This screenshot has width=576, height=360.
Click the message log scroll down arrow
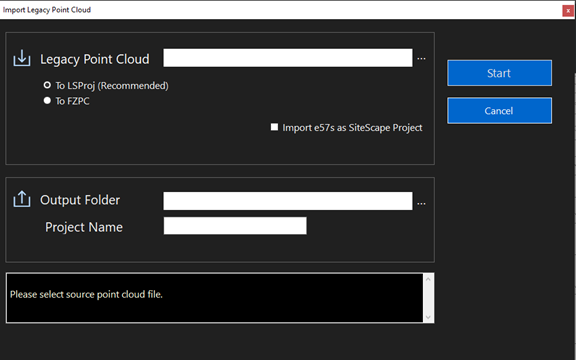point(428,317)
